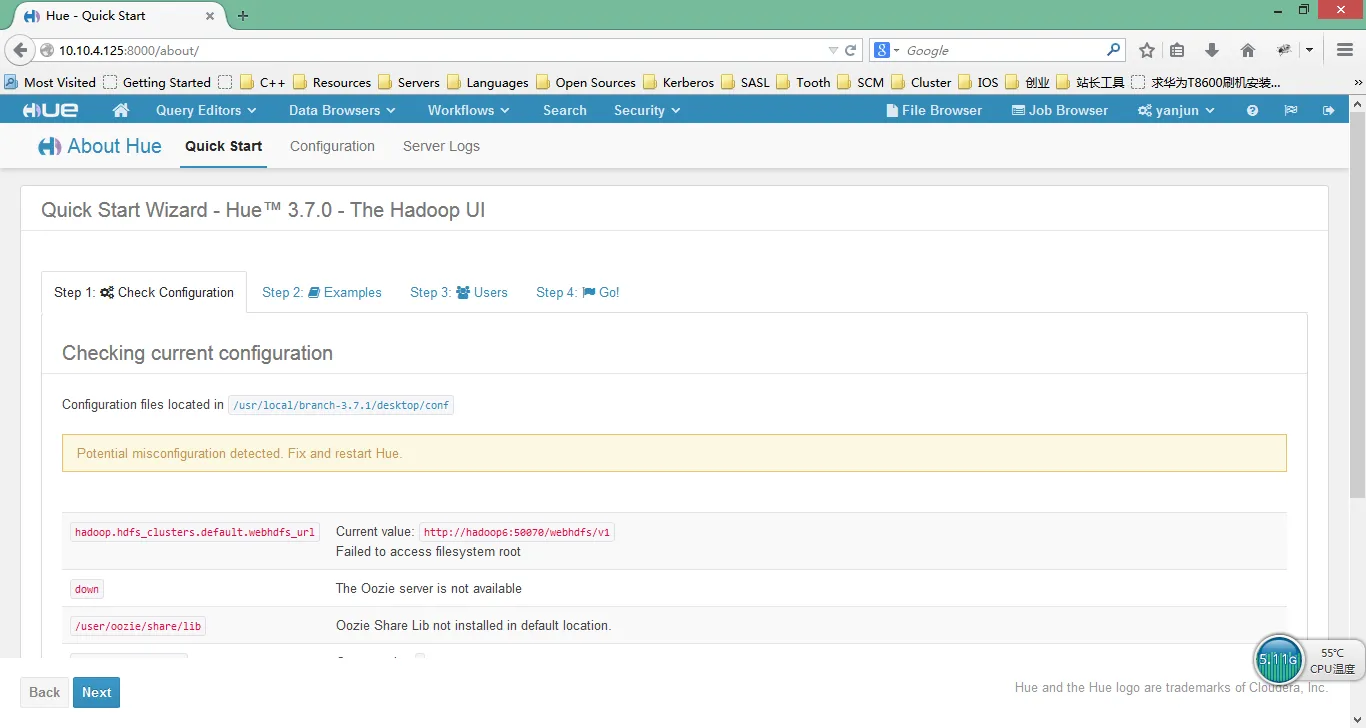Click the About Hue logo heading
Screen dimensions: 1366x728
(100, 146)
